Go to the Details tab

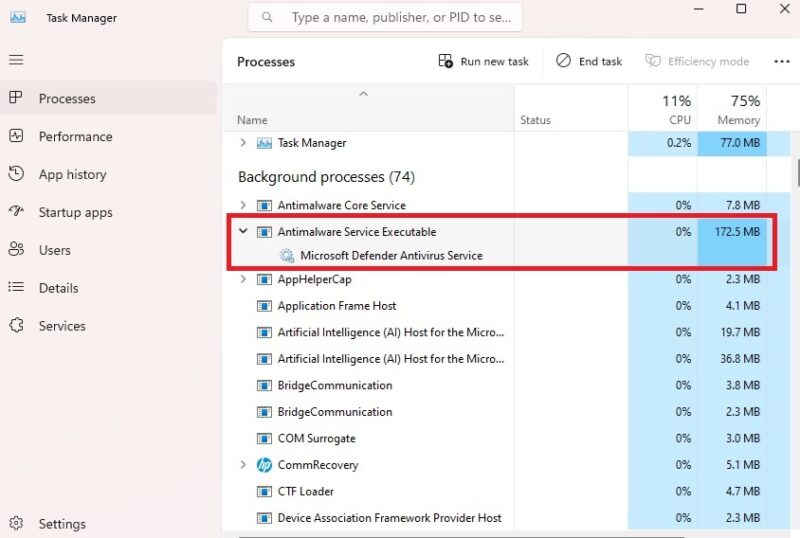(59, 288)
